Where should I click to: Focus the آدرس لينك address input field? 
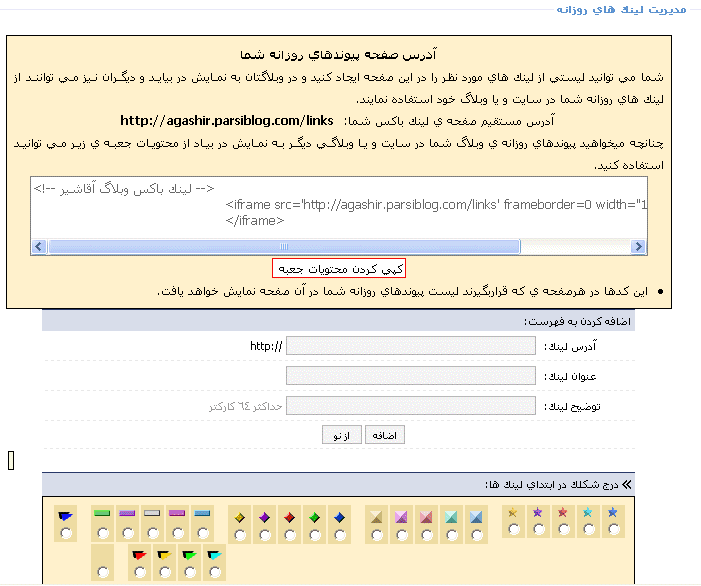pos(411,346)
